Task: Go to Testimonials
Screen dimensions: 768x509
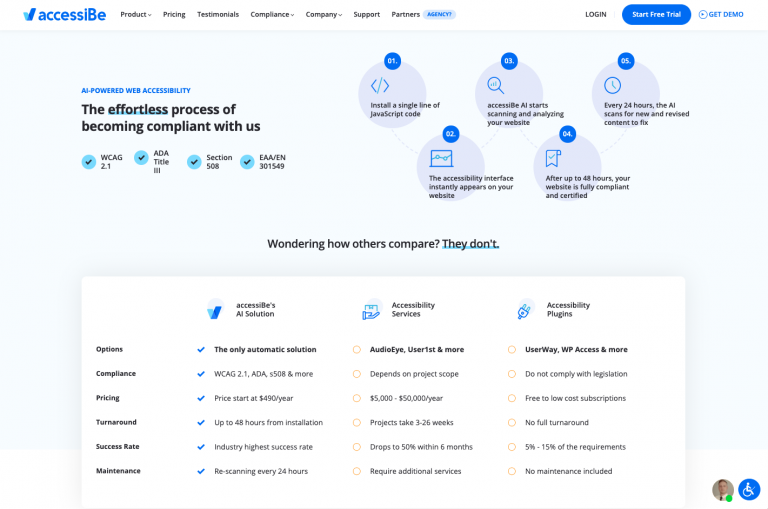Action: 218,15
